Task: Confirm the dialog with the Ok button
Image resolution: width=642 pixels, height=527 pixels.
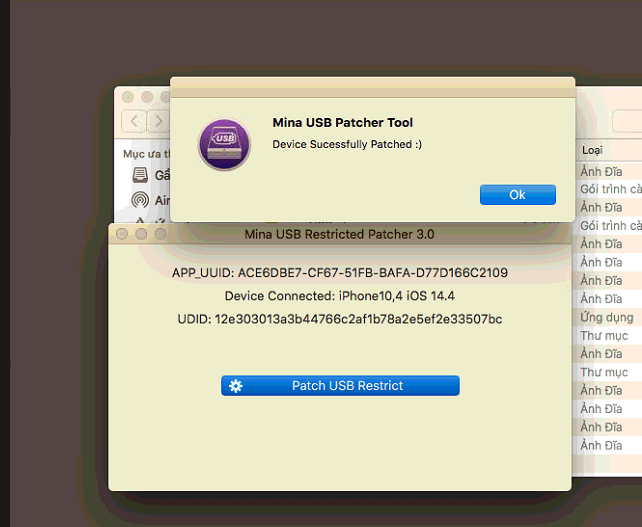Action: (518, 195)
